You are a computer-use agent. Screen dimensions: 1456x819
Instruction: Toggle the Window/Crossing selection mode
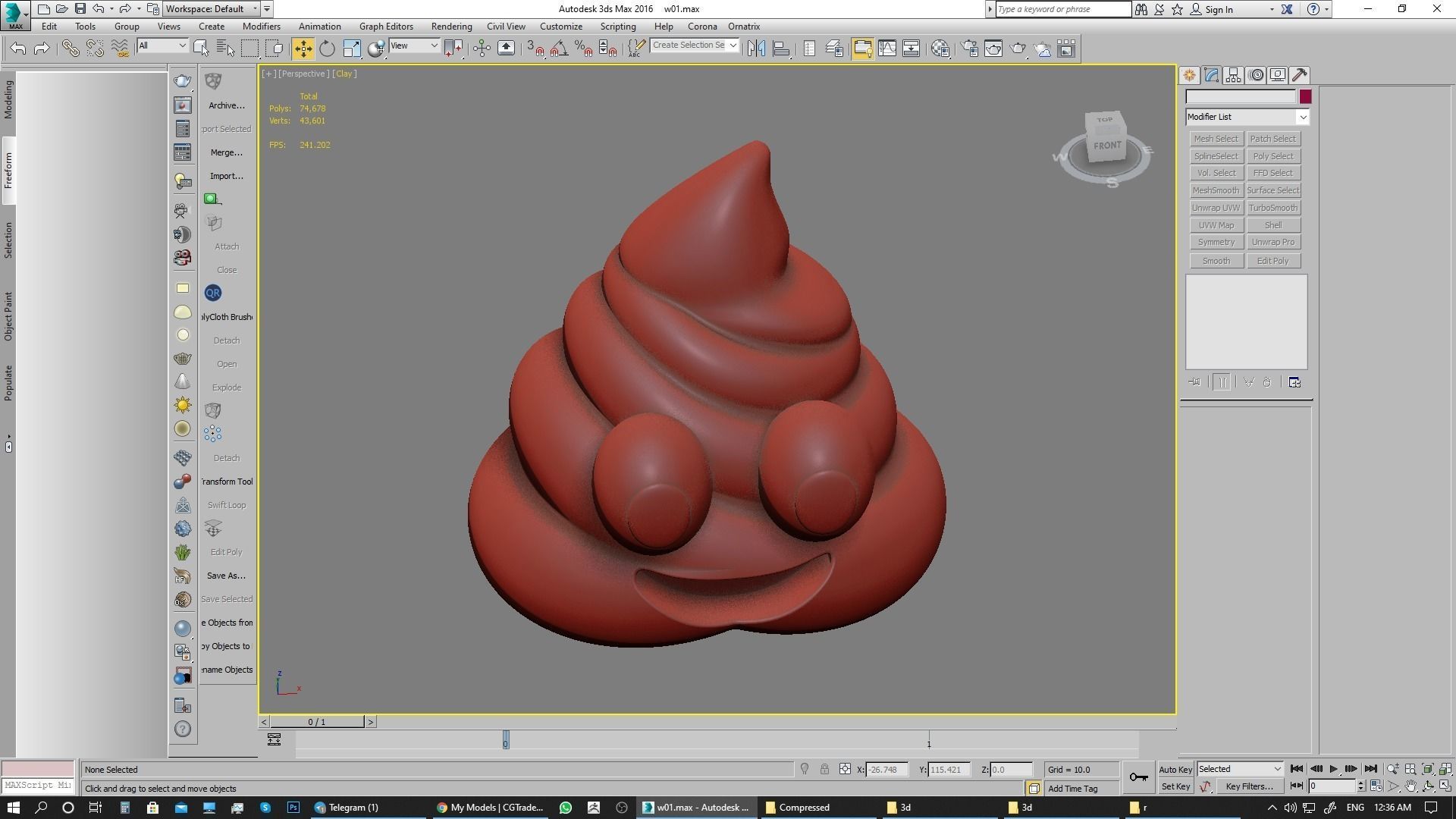[275, 49]
